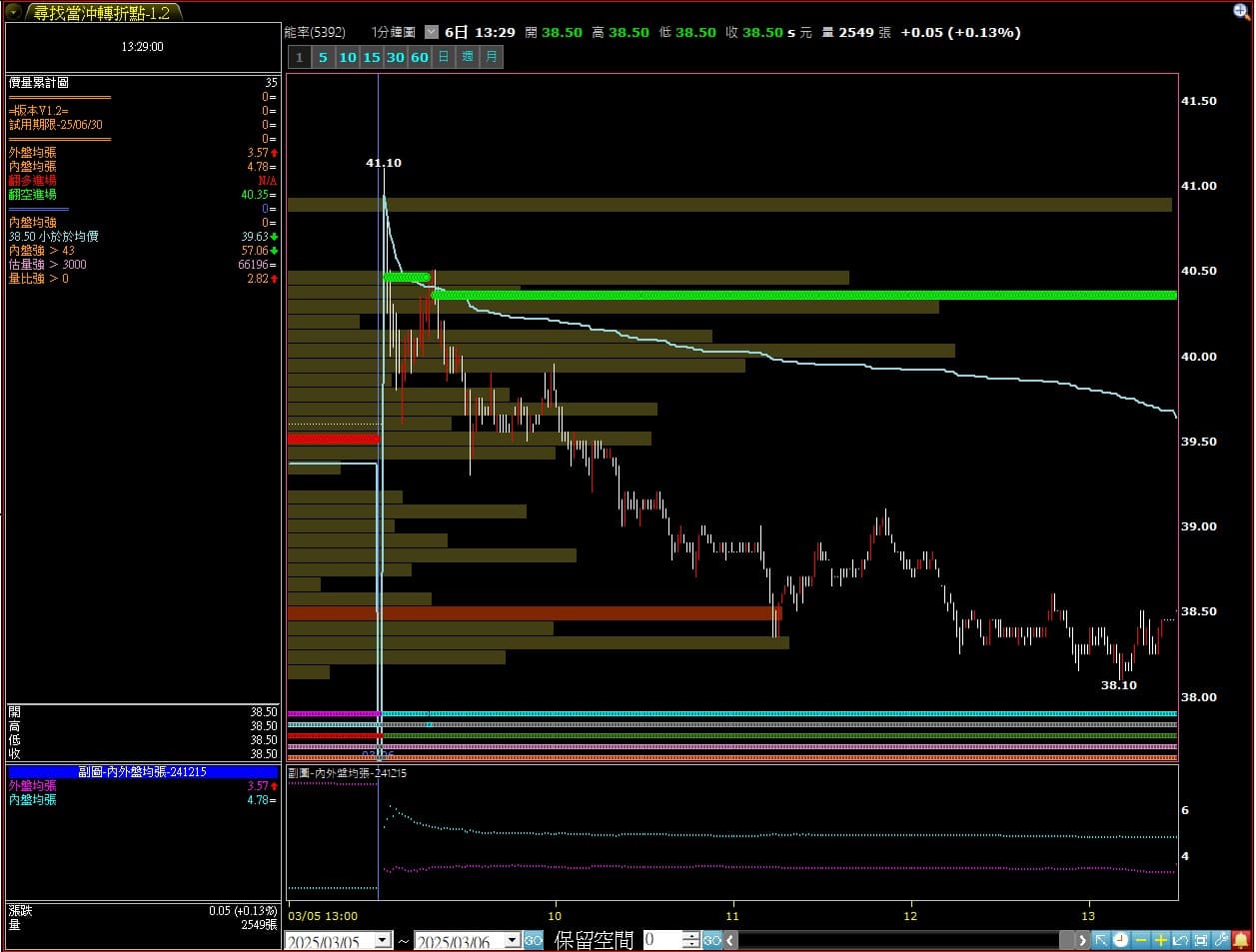Add a window with the top-right plus icon
Screen dimensions: 1256x952
1242,12
